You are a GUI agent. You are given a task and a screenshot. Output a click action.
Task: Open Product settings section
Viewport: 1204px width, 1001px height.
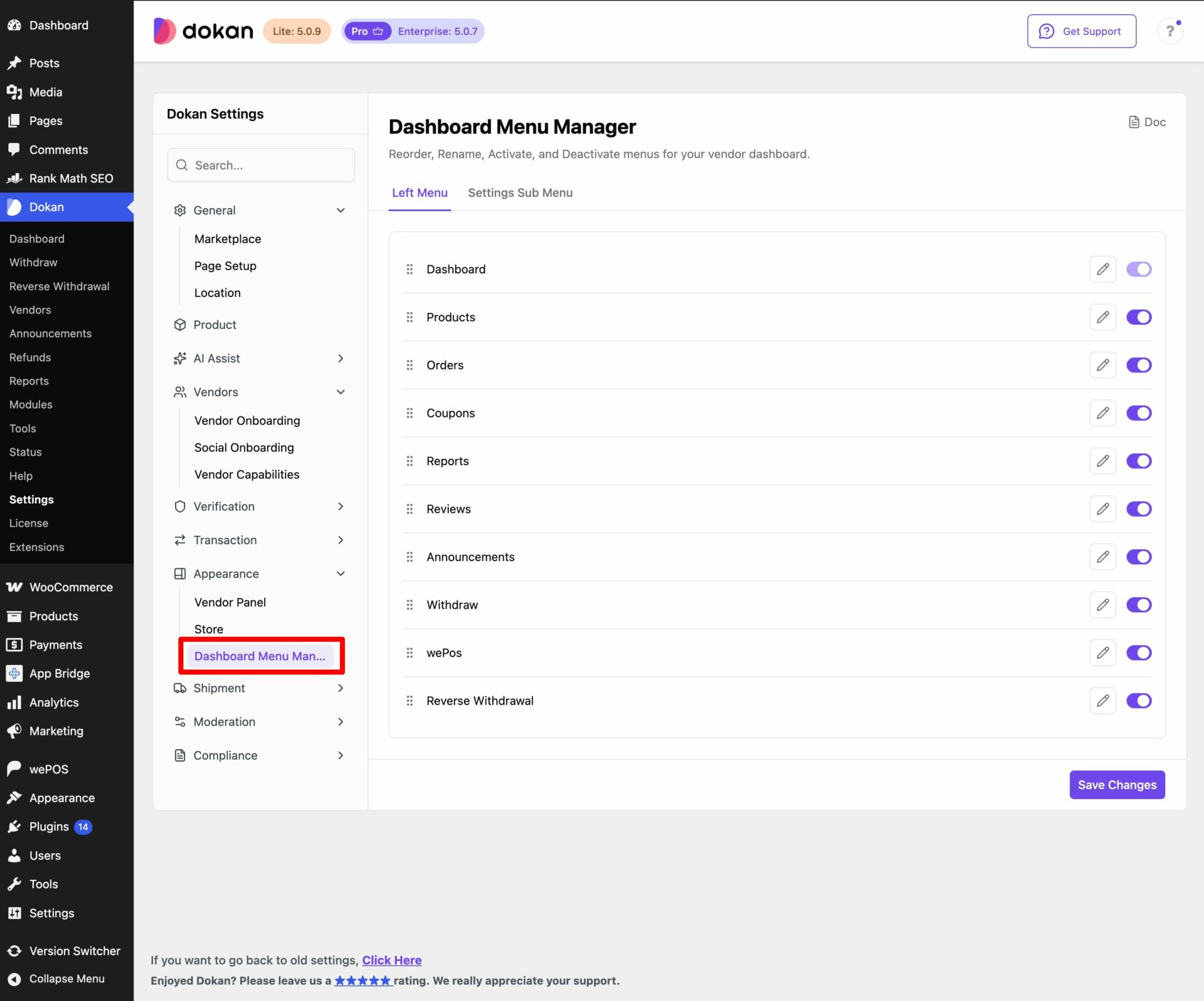(260, 325)
